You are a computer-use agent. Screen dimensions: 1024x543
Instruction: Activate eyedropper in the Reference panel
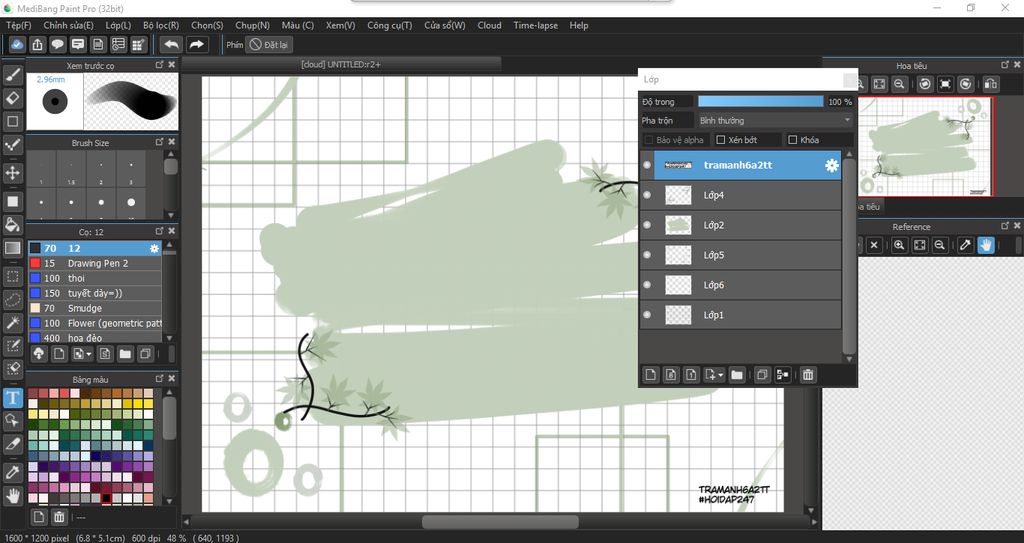point(965,245)
